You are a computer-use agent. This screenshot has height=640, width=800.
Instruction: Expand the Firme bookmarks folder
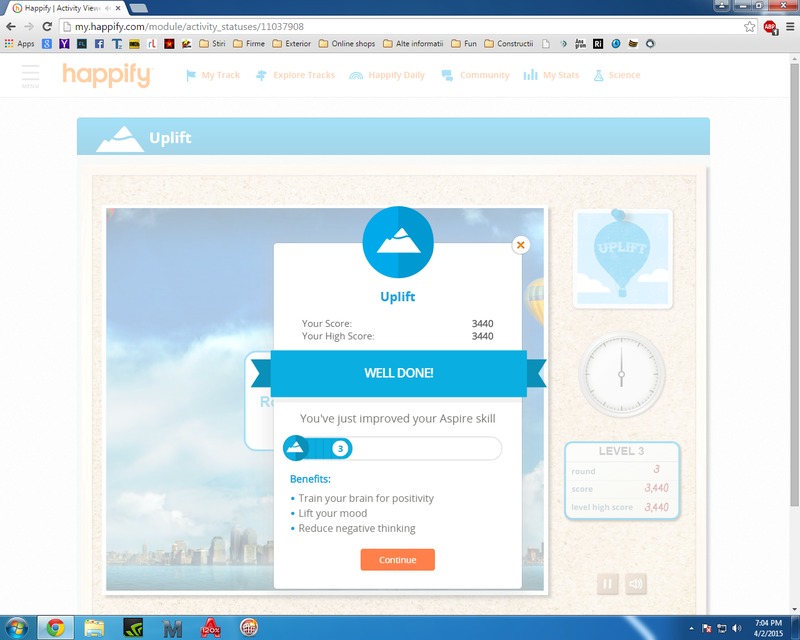248,44
